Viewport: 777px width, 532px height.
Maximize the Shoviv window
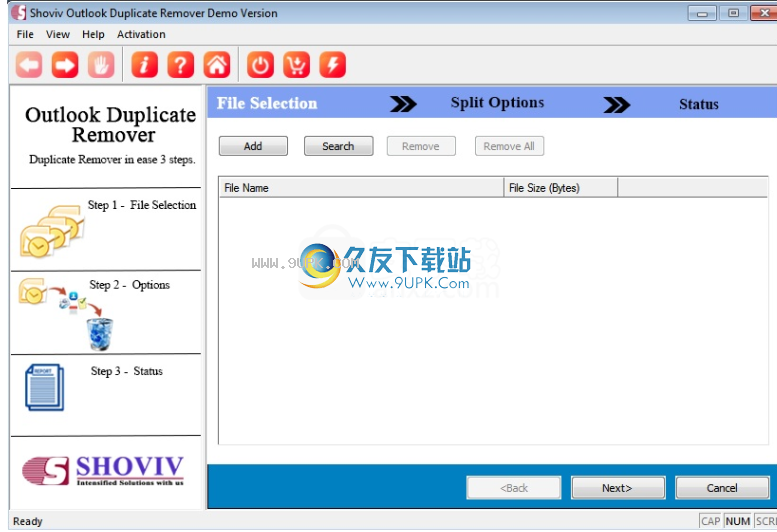(733, 13)
